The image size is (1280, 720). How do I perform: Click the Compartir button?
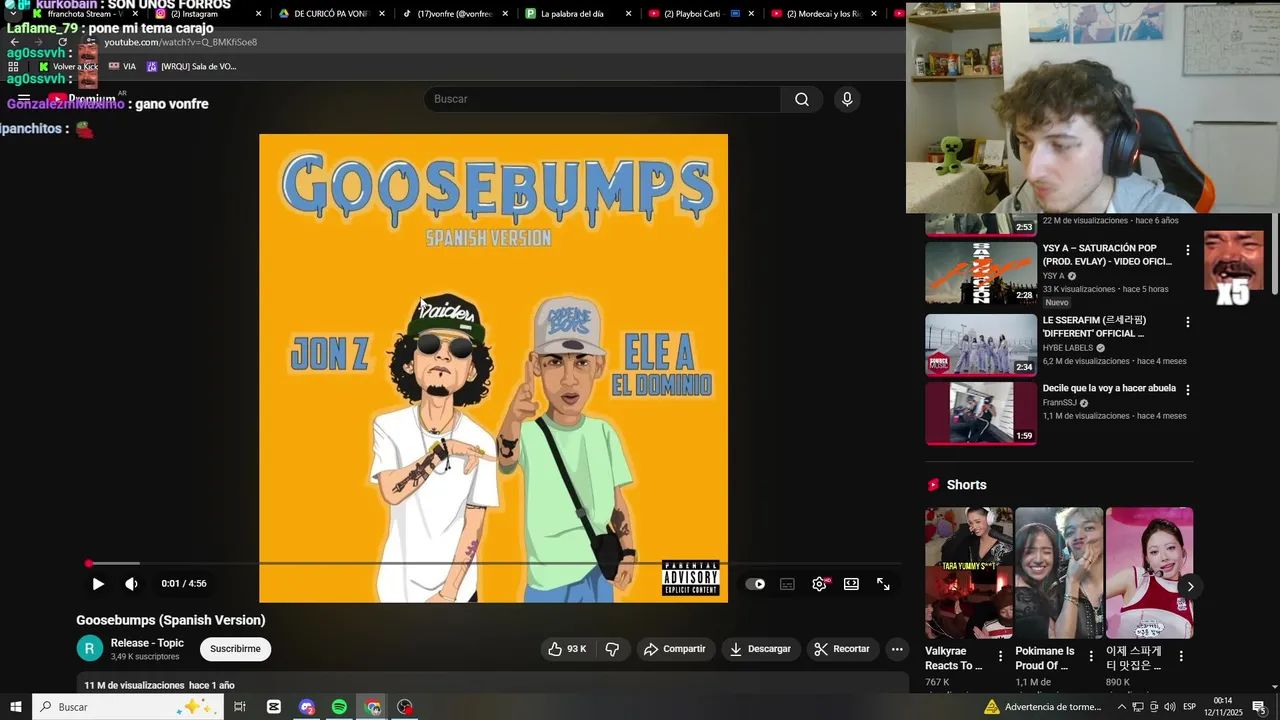675,649
